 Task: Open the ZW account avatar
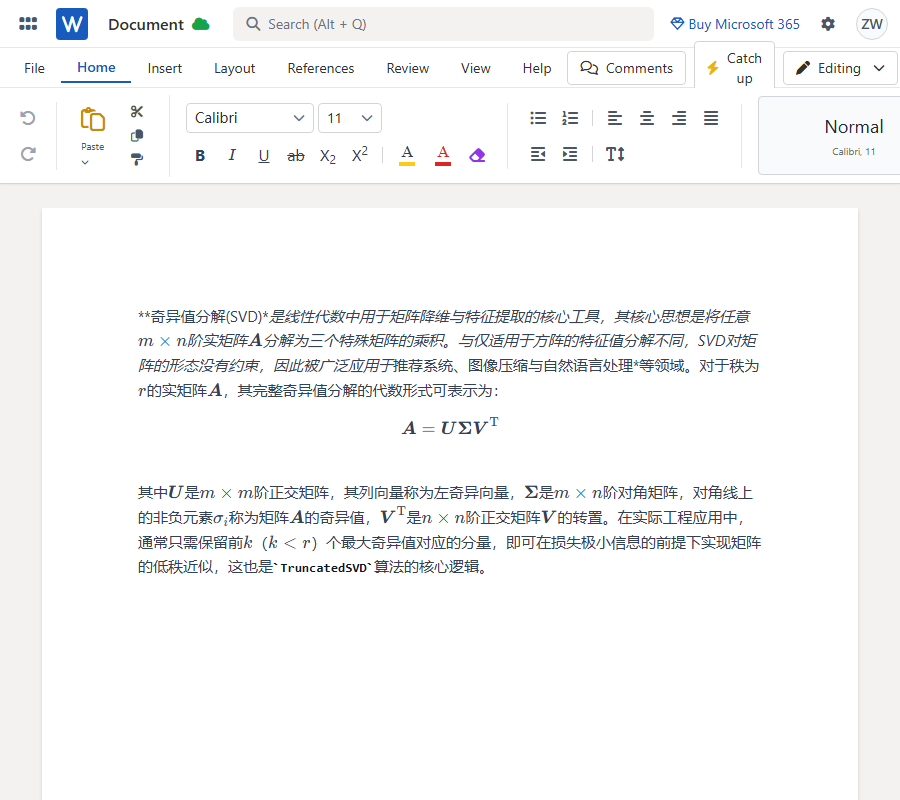point(871,24)
